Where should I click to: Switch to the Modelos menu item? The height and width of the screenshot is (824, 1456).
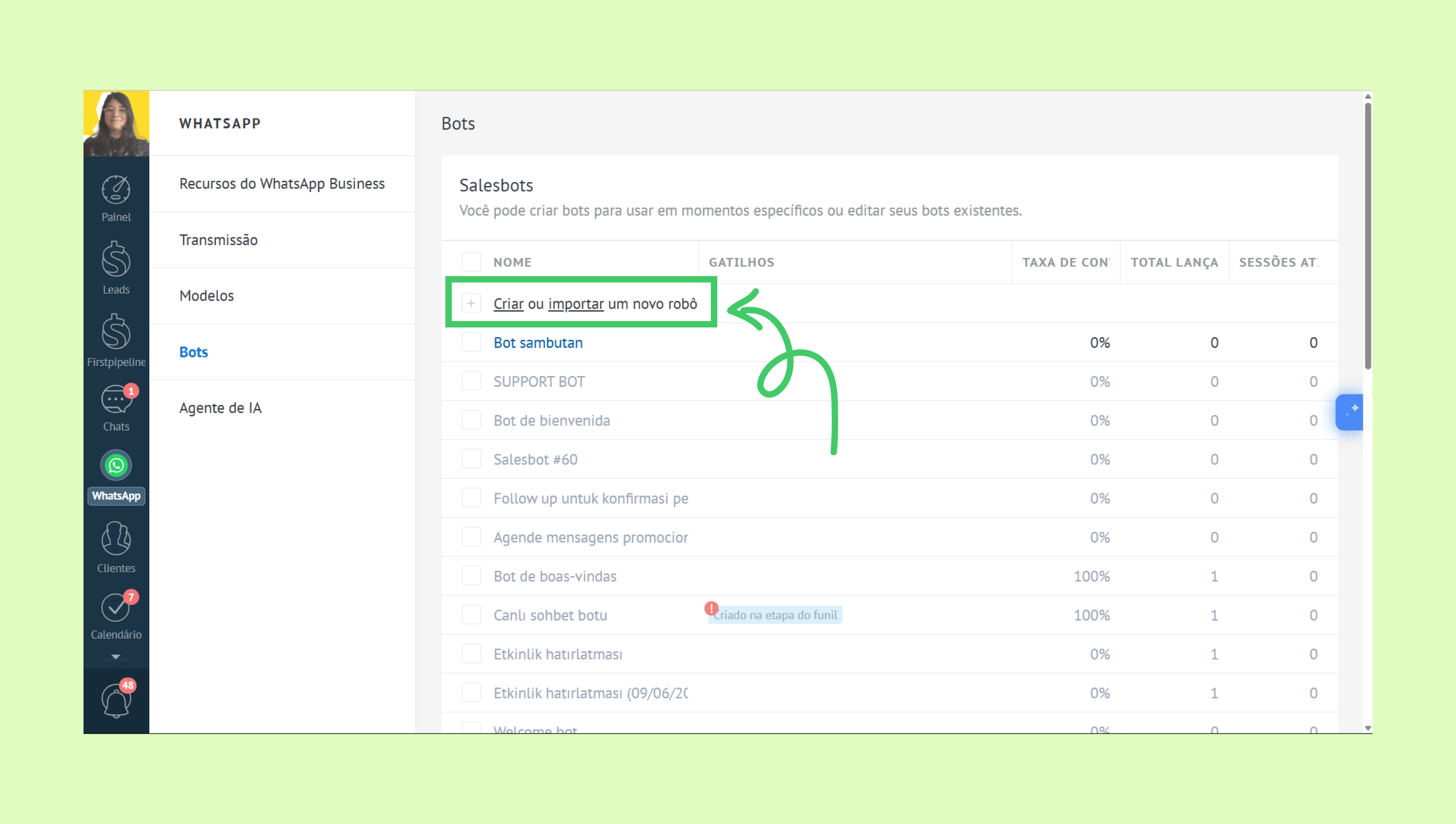point(207,295)
